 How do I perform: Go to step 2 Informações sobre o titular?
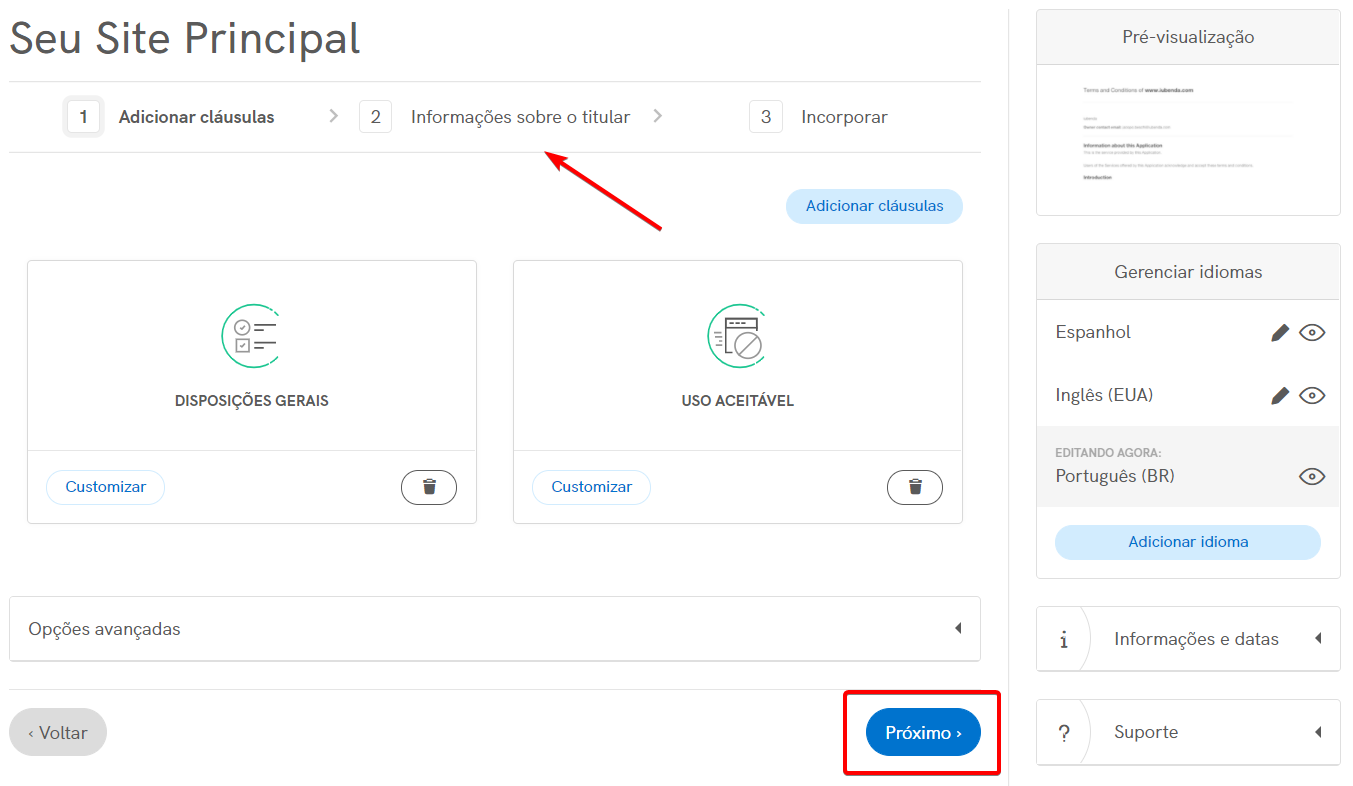(519, 117)
